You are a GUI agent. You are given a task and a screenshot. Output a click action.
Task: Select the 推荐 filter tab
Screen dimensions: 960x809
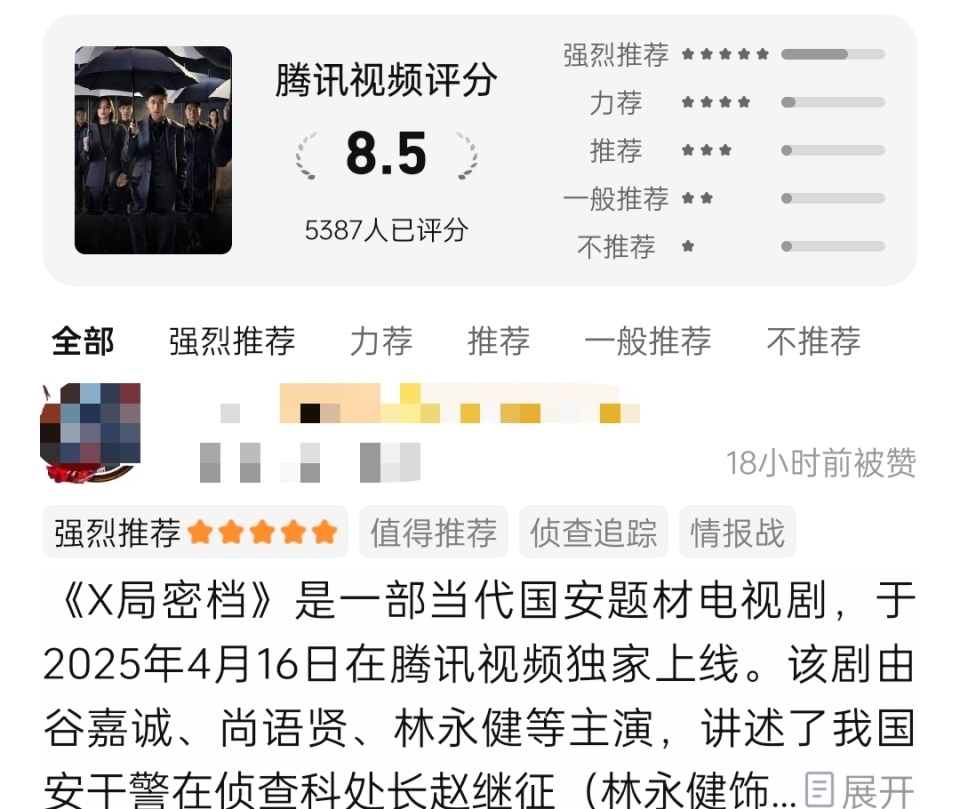pos(498,341)
